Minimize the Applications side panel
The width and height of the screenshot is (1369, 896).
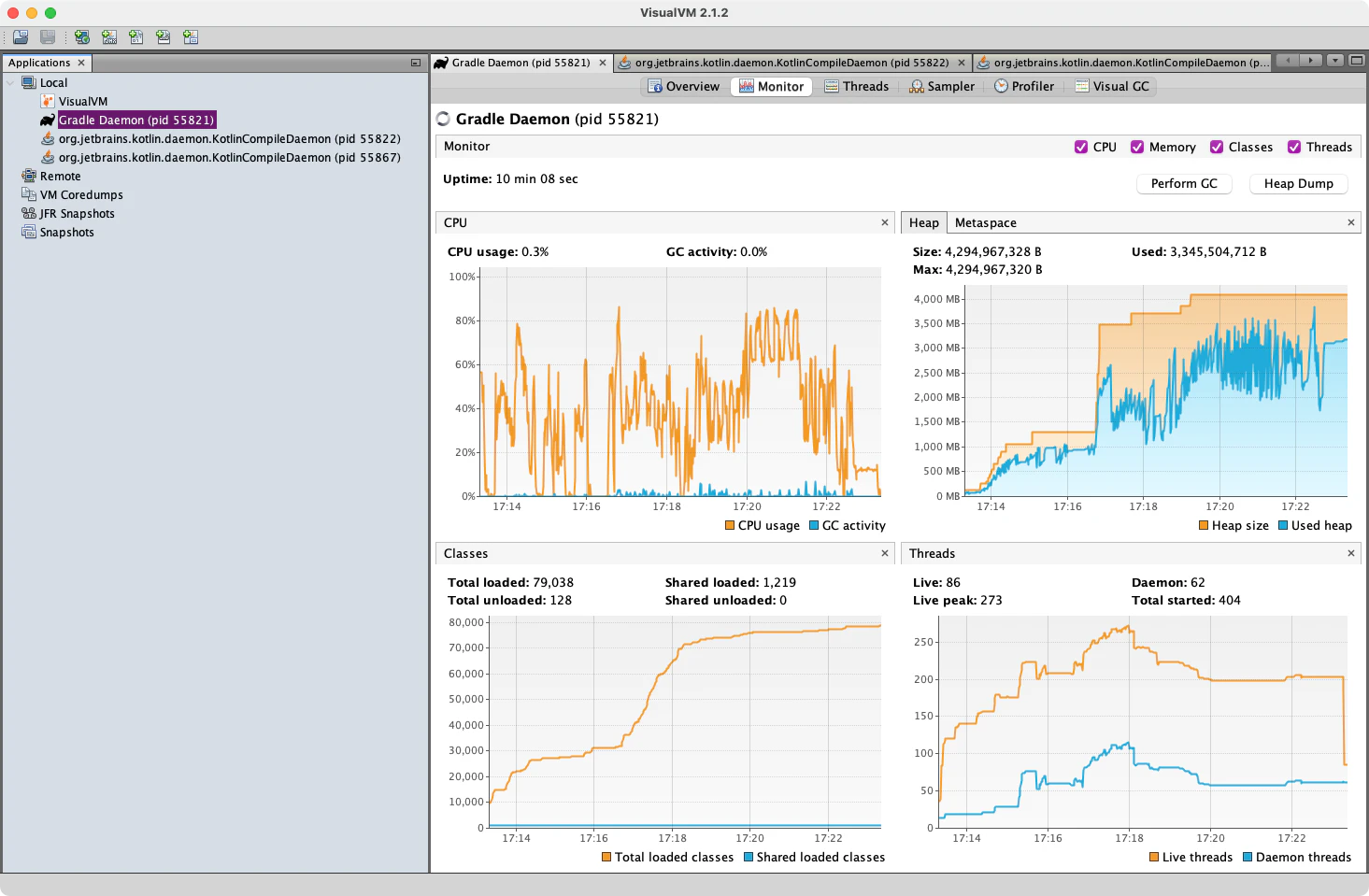click(x=416, y=63)
